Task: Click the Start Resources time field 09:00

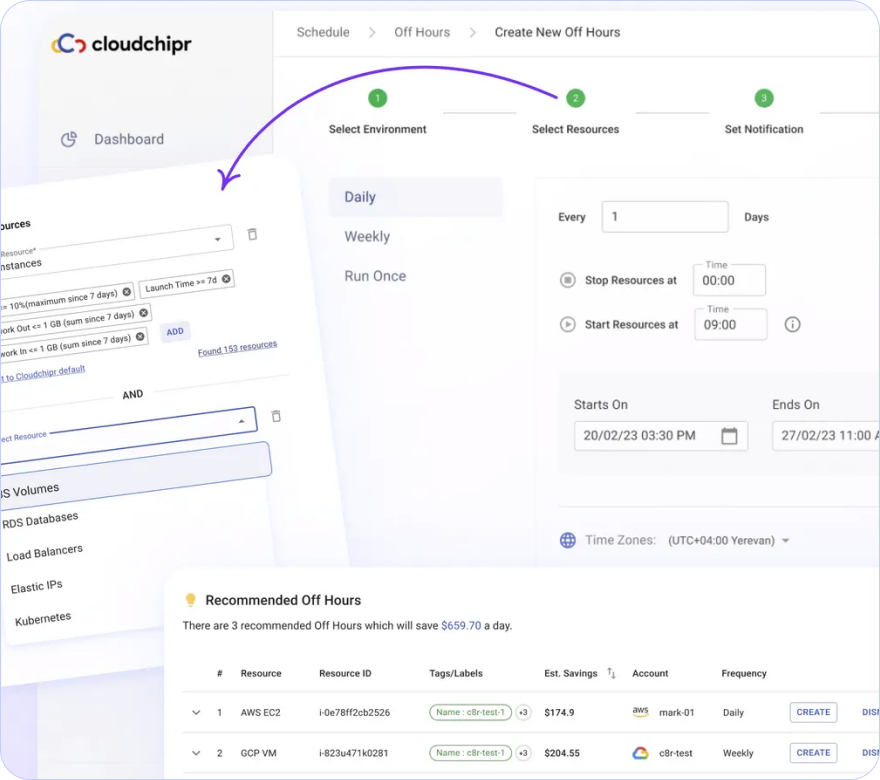Action: (731, 324)
